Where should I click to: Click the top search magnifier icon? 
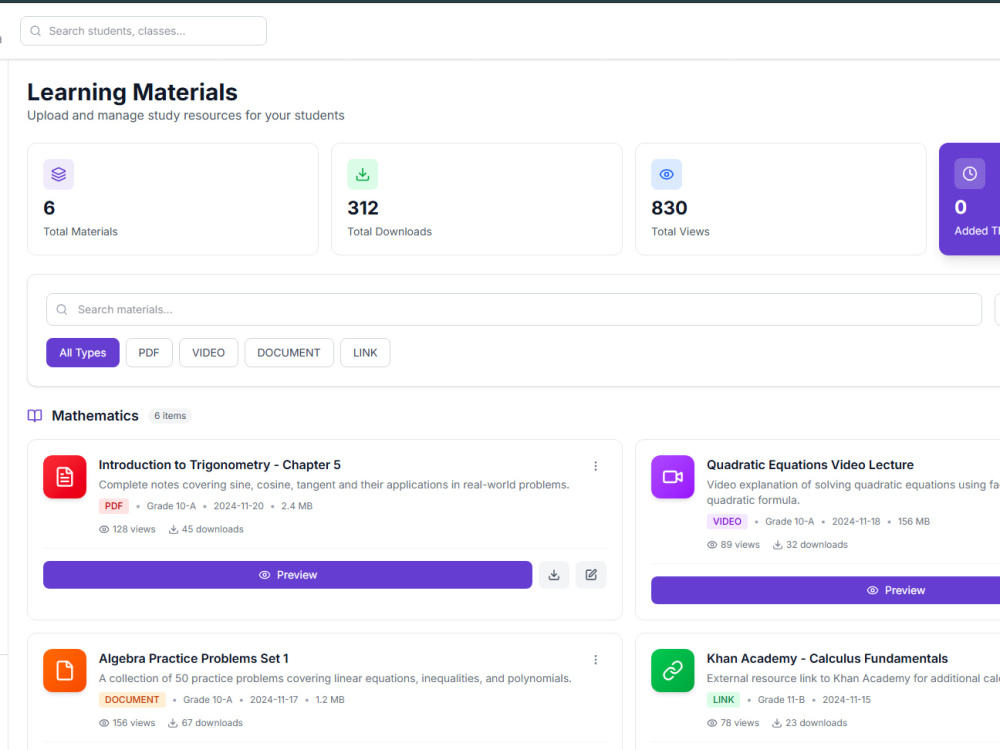coord(36,31)
